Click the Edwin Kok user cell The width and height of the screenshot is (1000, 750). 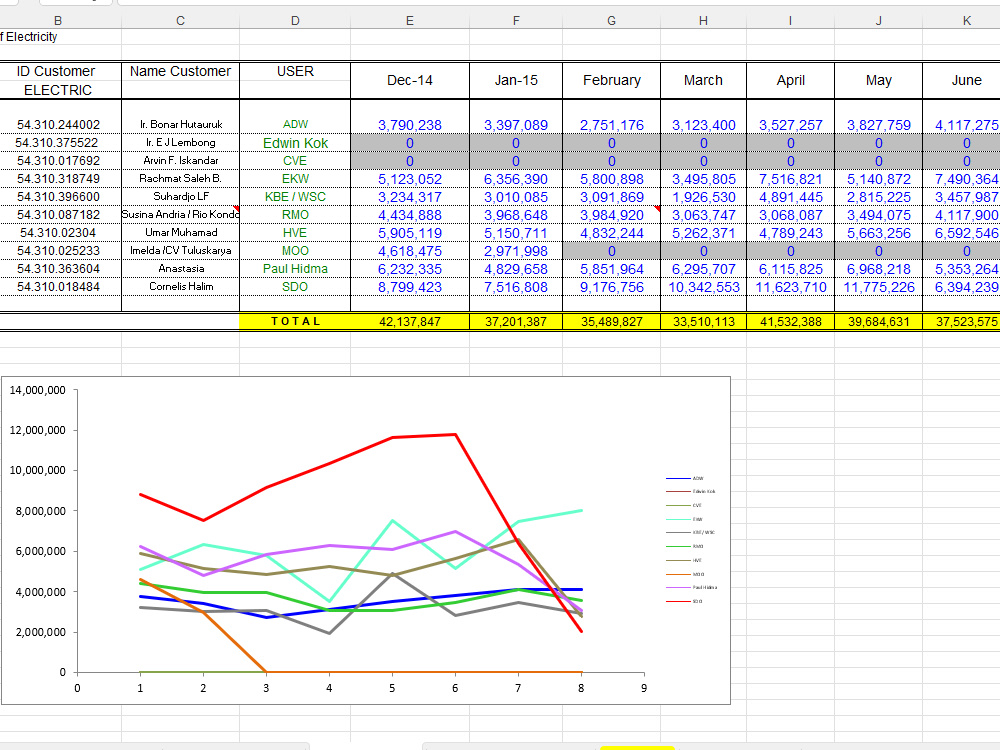click(295, 143)
